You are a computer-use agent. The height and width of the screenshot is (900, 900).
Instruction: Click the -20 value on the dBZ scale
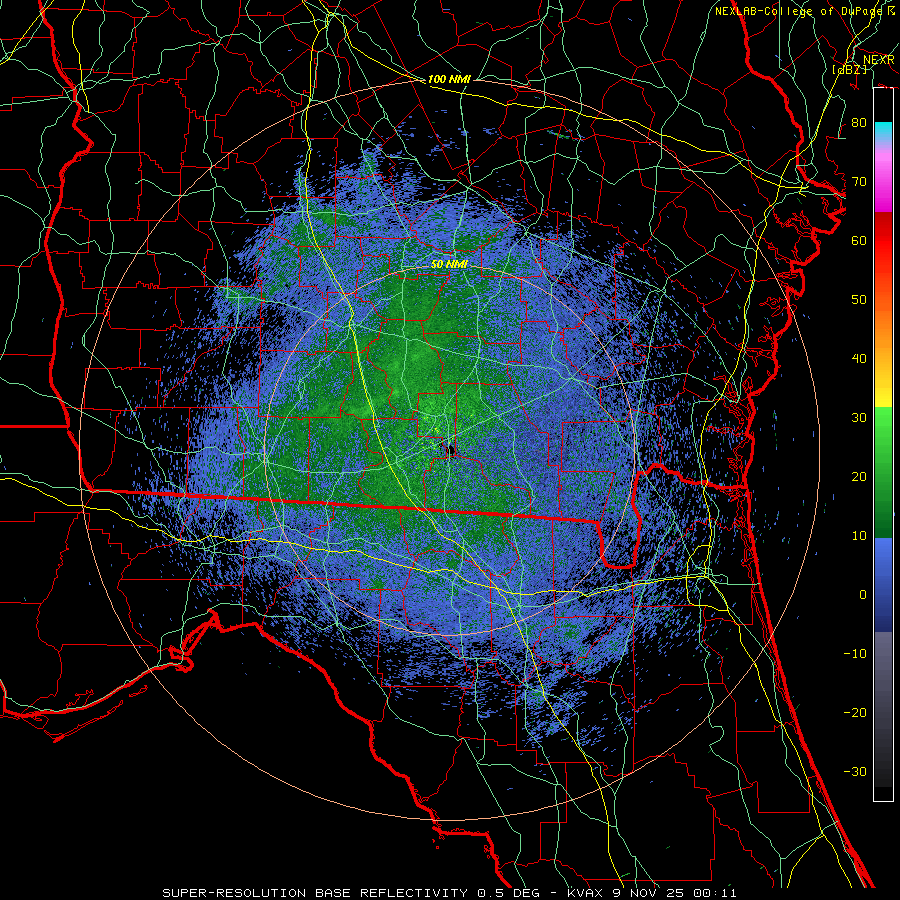(855, 712)
